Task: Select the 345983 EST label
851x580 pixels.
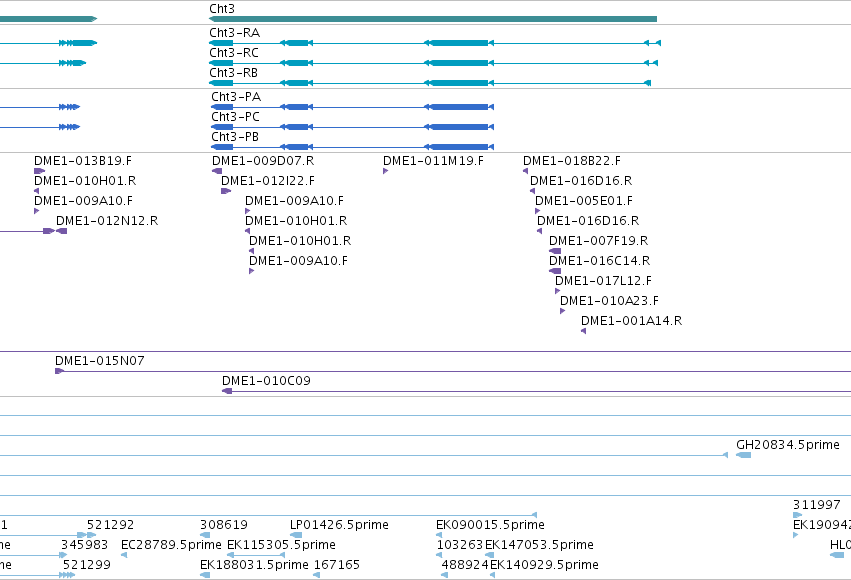Action: coord(85,545)
